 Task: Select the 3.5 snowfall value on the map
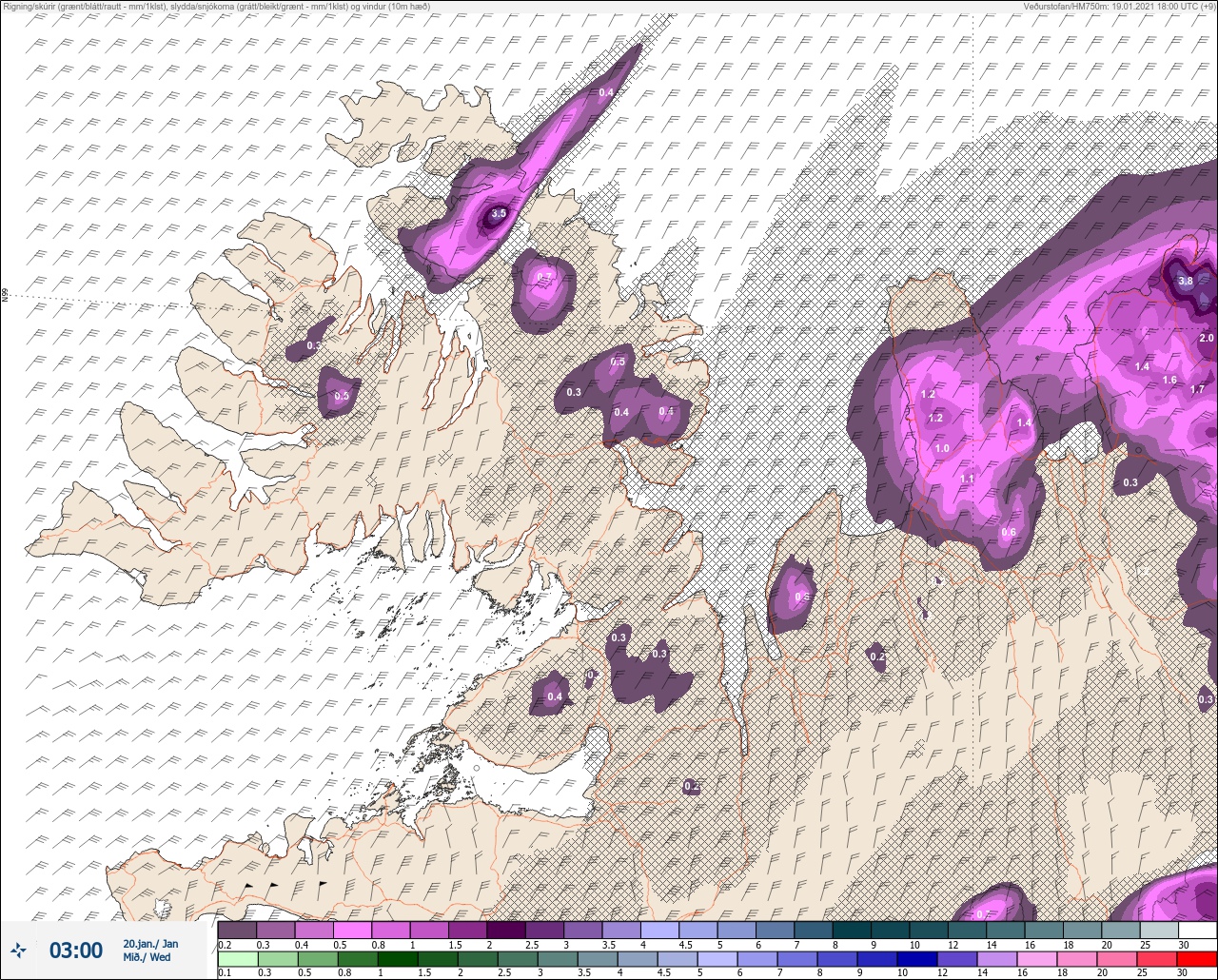tap(498, 214)
